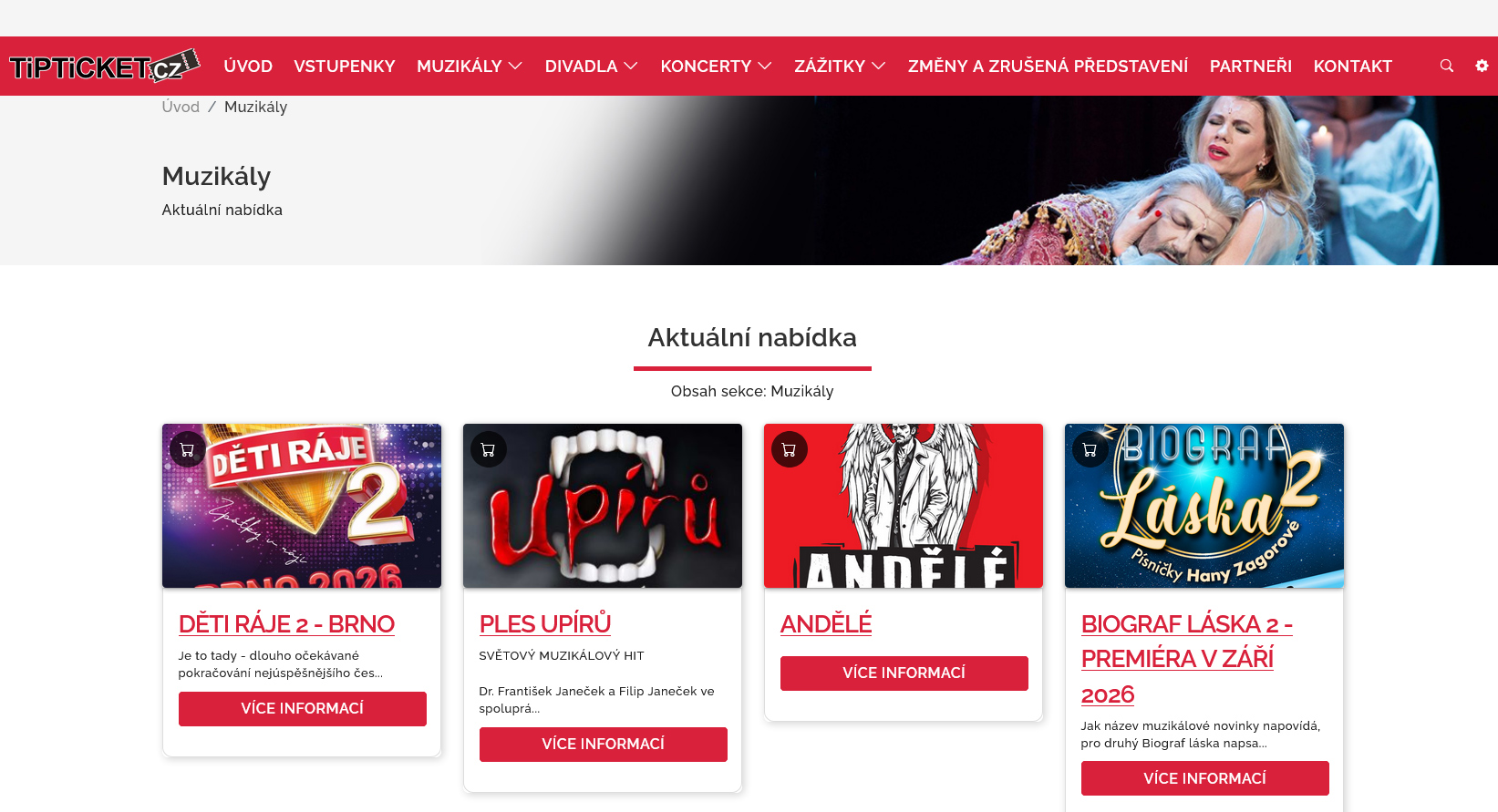Expand the Divadla dropdown menu

[x=591, y=66]
